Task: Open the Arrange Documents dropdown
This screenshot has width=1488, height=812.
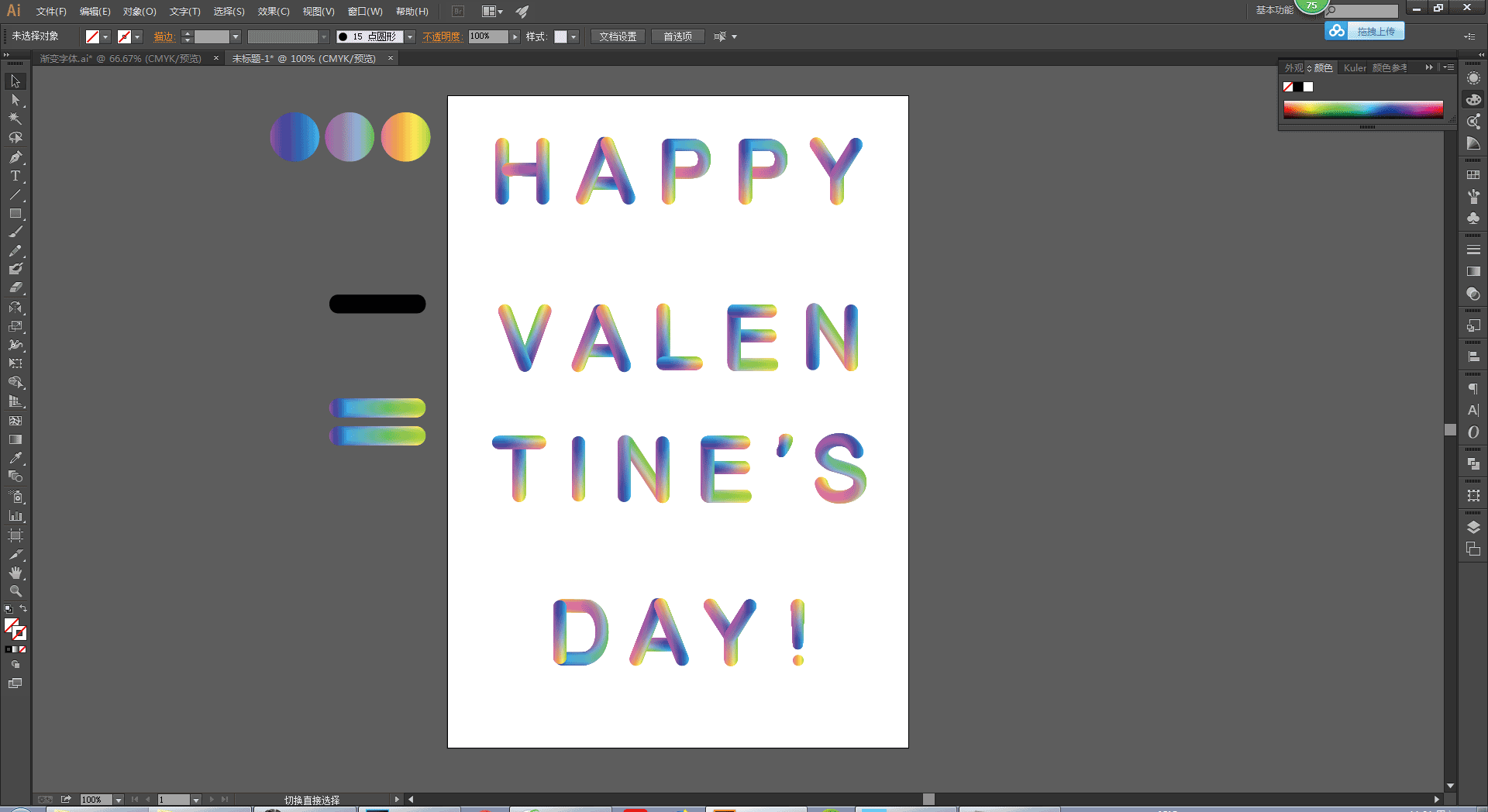Action: click(493, 12)
